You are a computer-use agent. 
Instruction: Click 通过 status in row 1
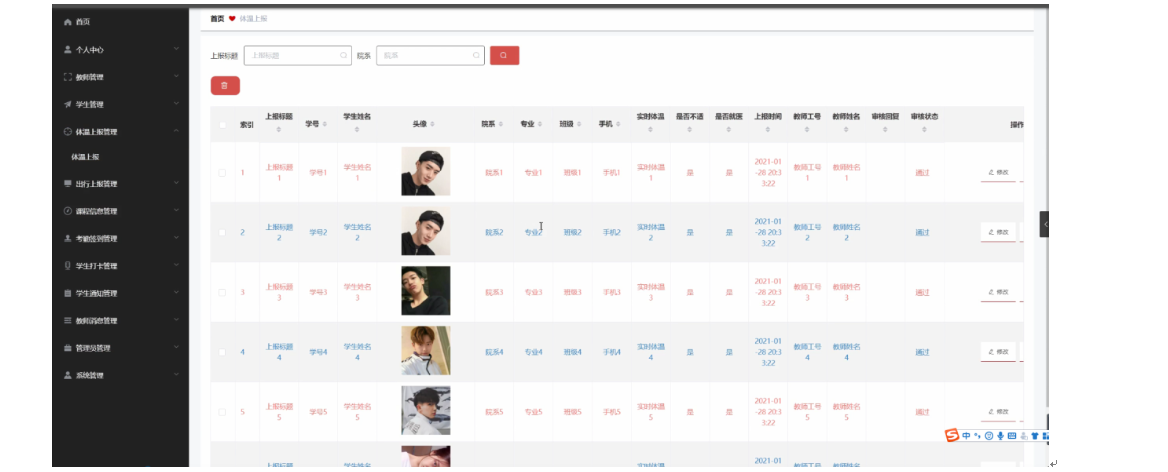[x=922, y=173]
